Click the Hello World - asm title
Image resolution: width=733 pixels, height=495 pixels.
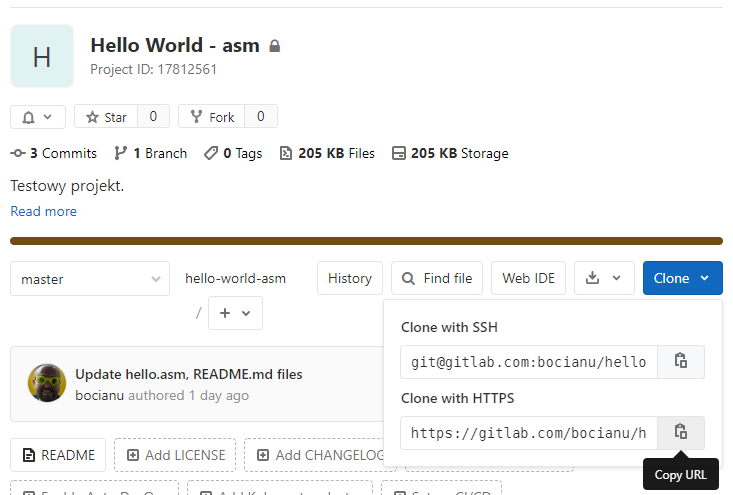tap(175, 45)
